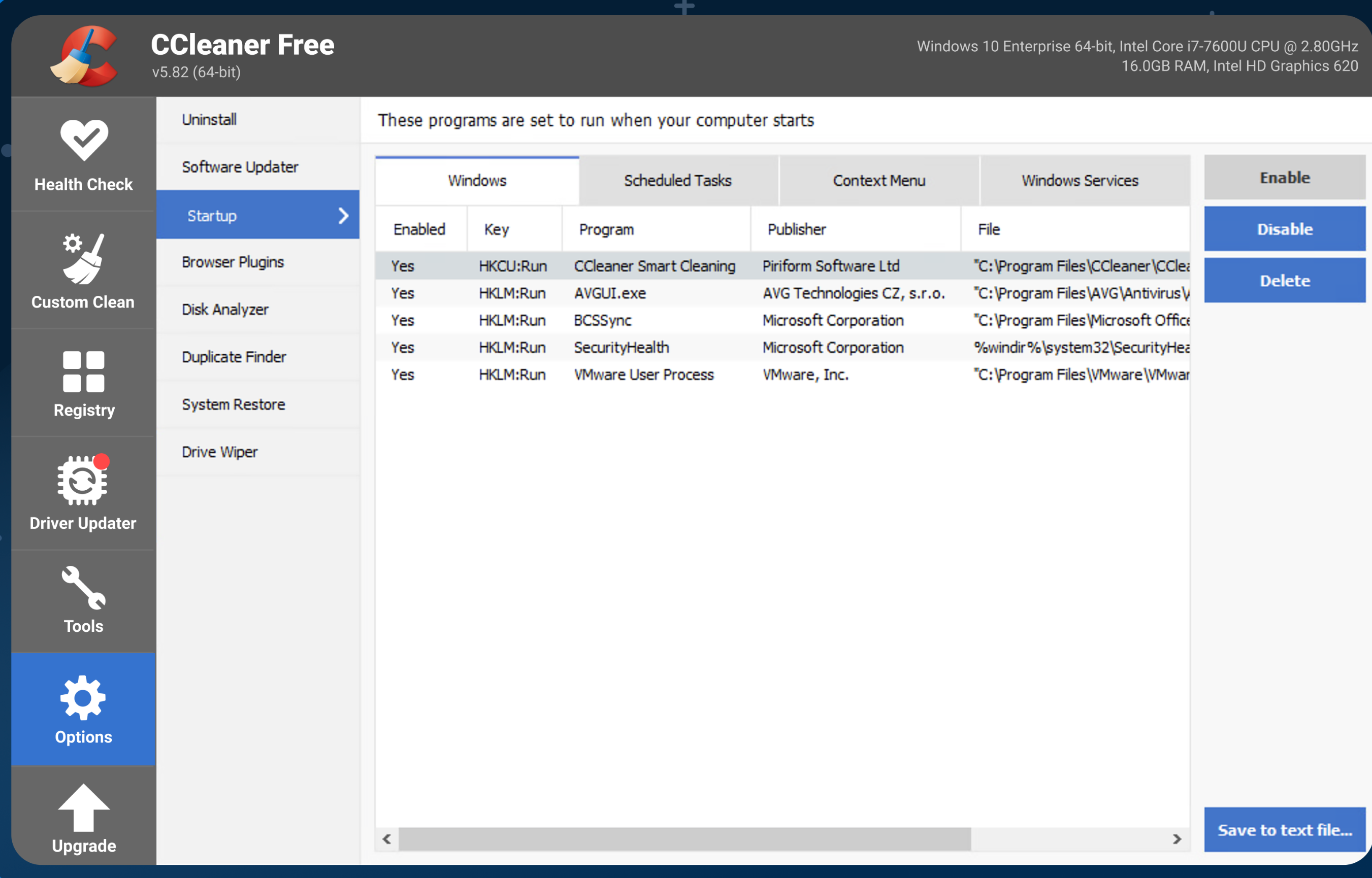Image resolution: width=1372 pixels, height=878 pixels.
Task: Open Drive Wiper
Action: (x=220, y=451)
